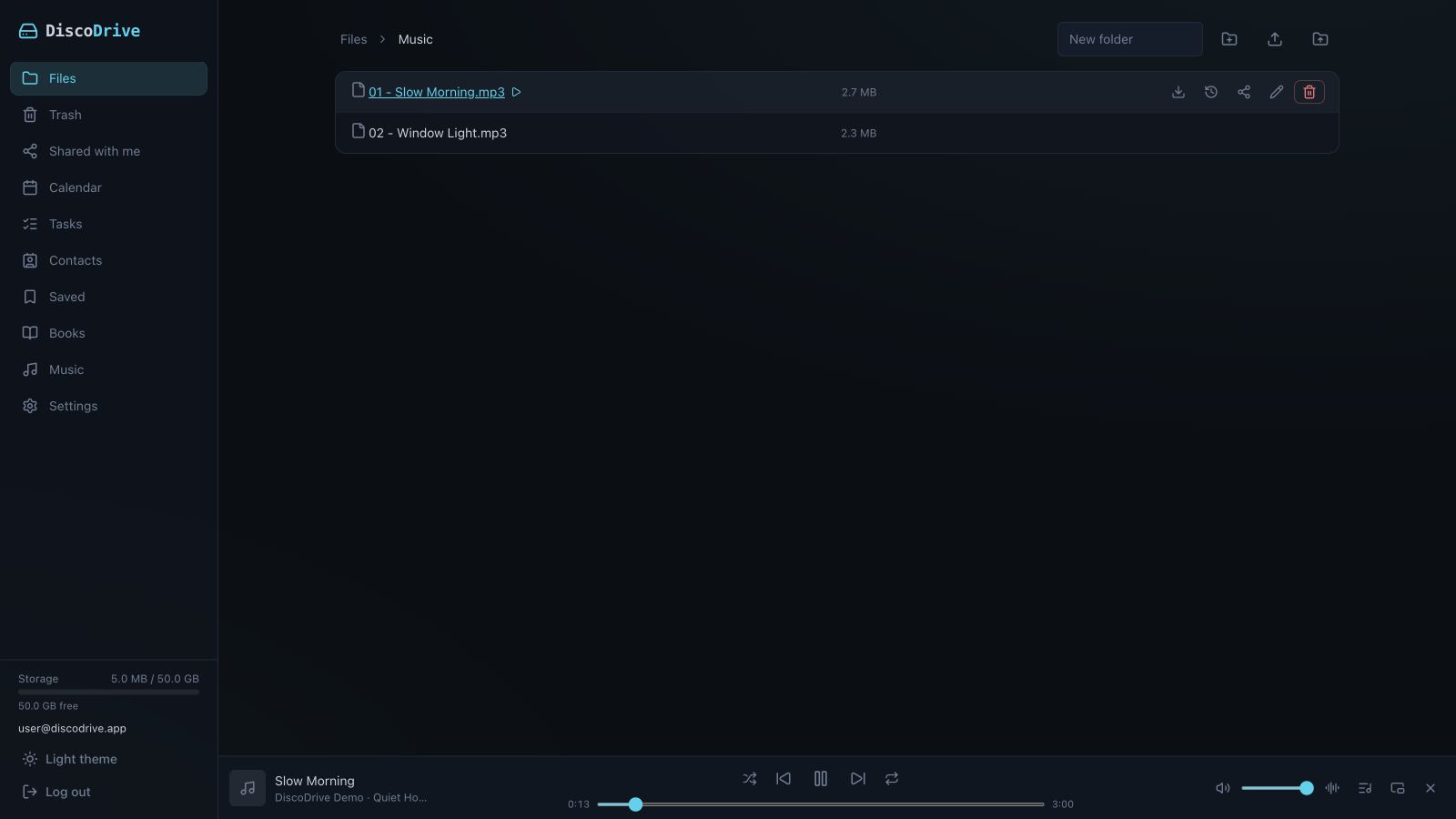
Task: Skip to the next track
Action: (858, 778)
